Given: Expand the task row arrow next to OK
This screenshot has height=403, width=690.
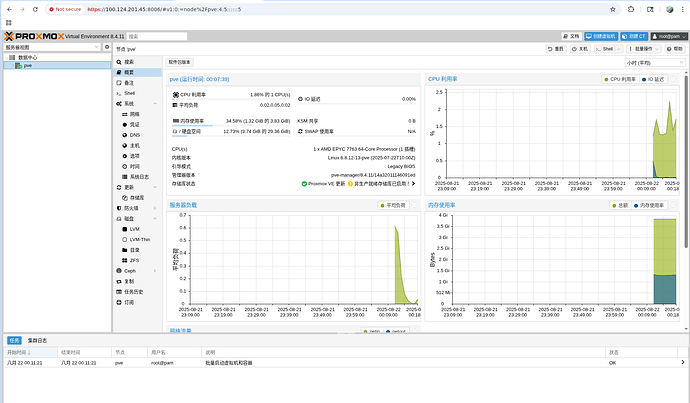Looking at the screenshot, I should [x=683, y=363].
